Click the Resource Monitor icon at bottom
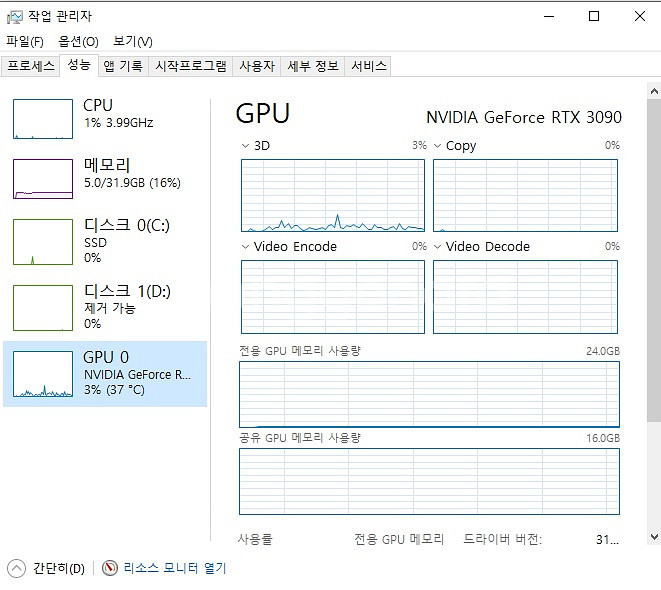Screen dimensions: 661x590 tap(110, 568)
